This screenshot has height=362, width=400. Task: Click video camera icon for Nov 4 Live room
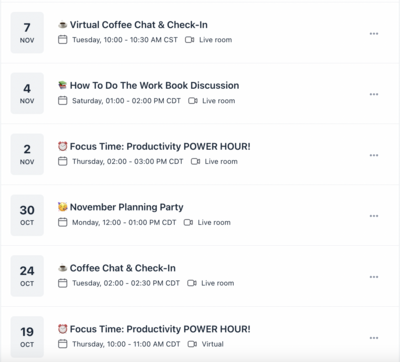pos(193,101)
